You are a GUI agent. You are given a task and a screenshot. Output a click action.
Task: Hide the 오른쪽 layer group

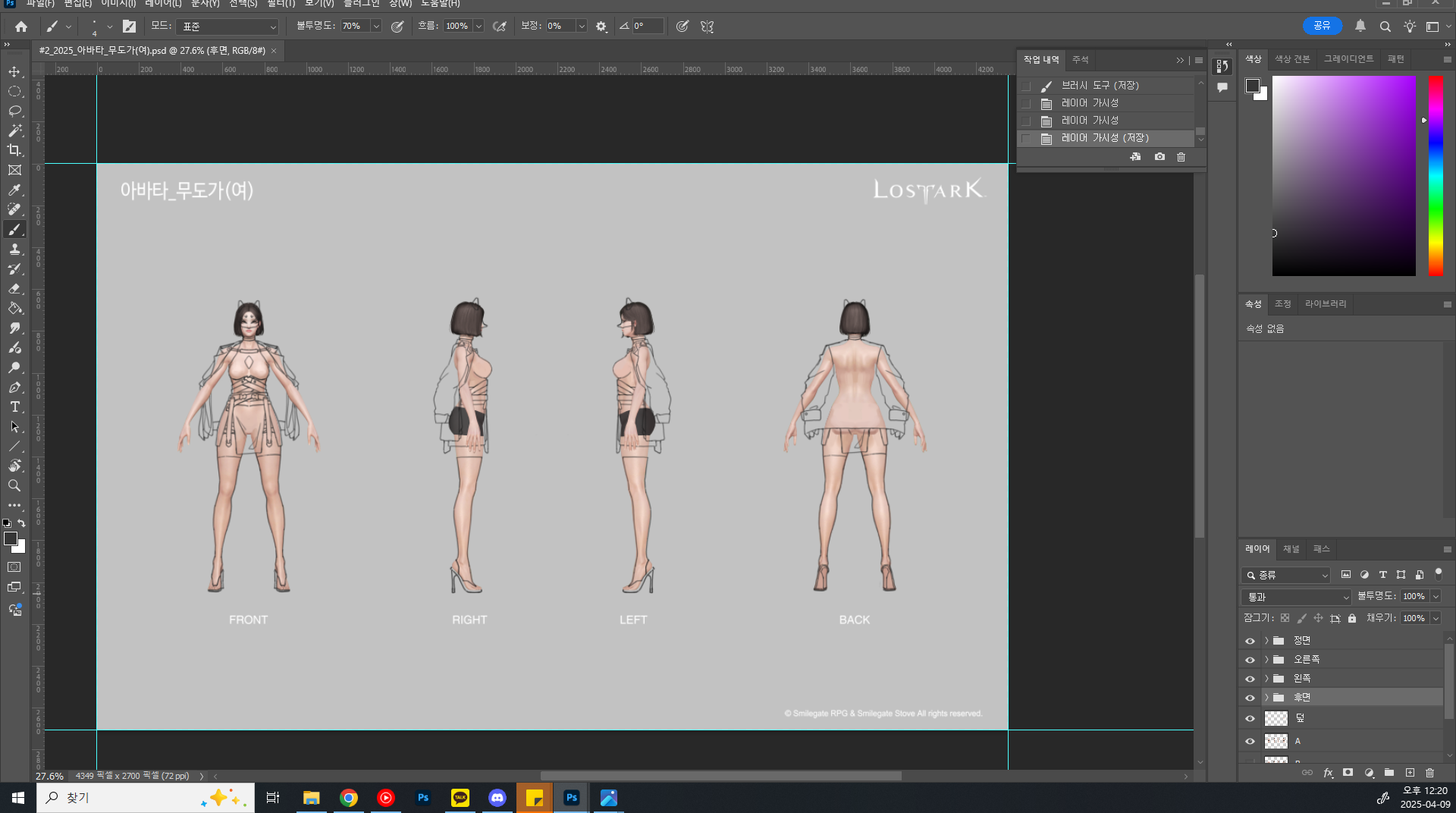[x=1250, y=660]
